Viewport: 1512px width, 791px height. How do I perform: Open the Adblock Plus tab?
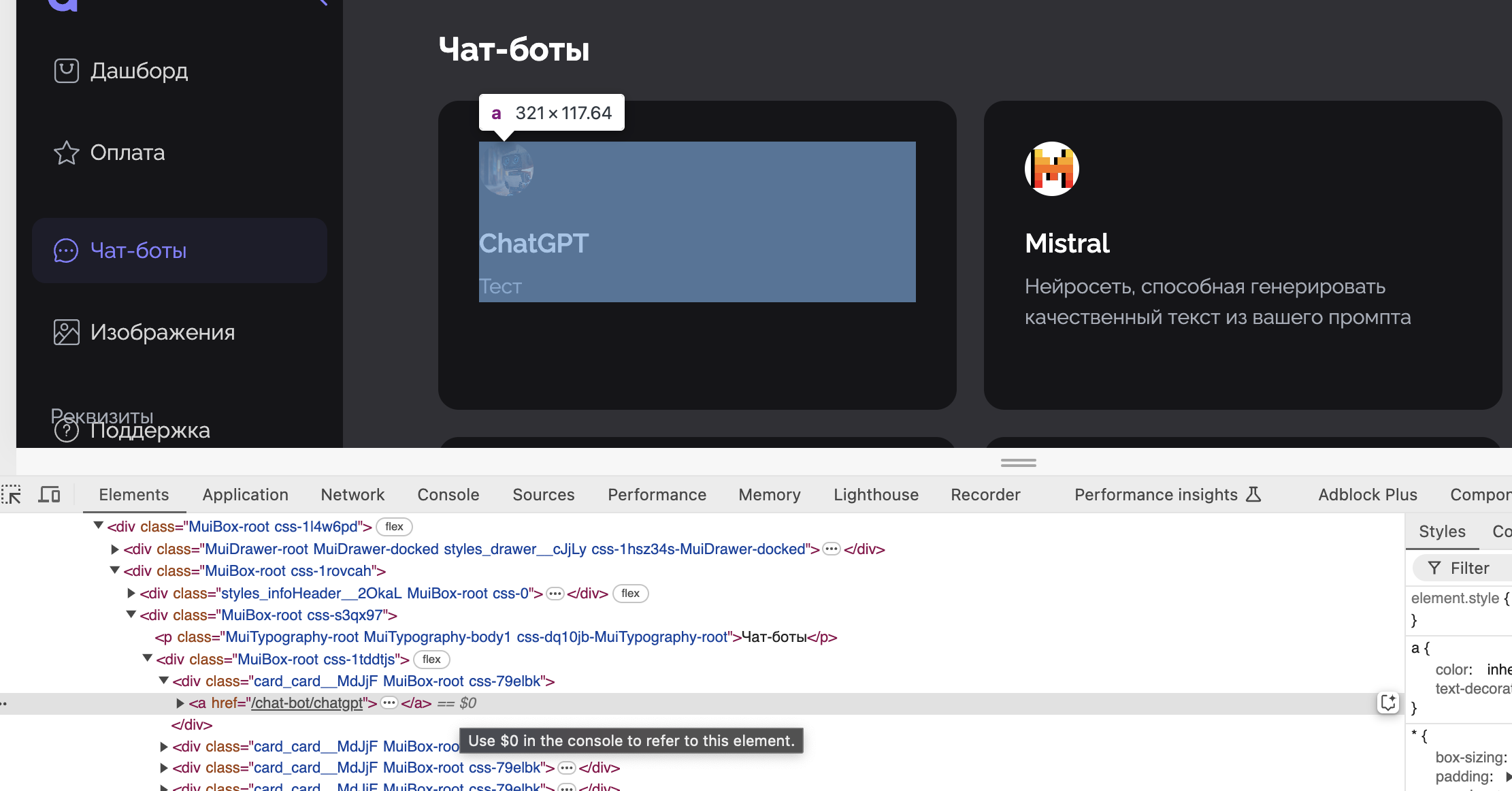pos(1368,494)
